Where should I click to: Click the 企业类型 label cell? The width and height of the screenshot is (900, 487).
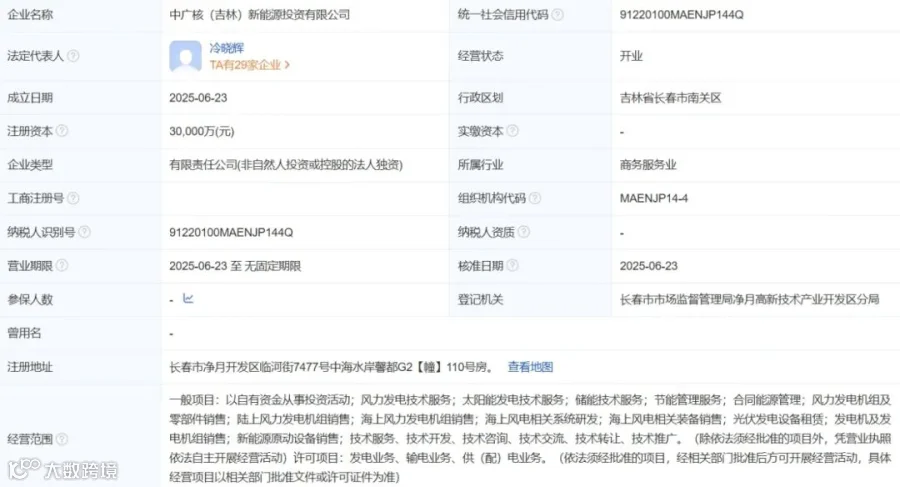tap(80, 165)
